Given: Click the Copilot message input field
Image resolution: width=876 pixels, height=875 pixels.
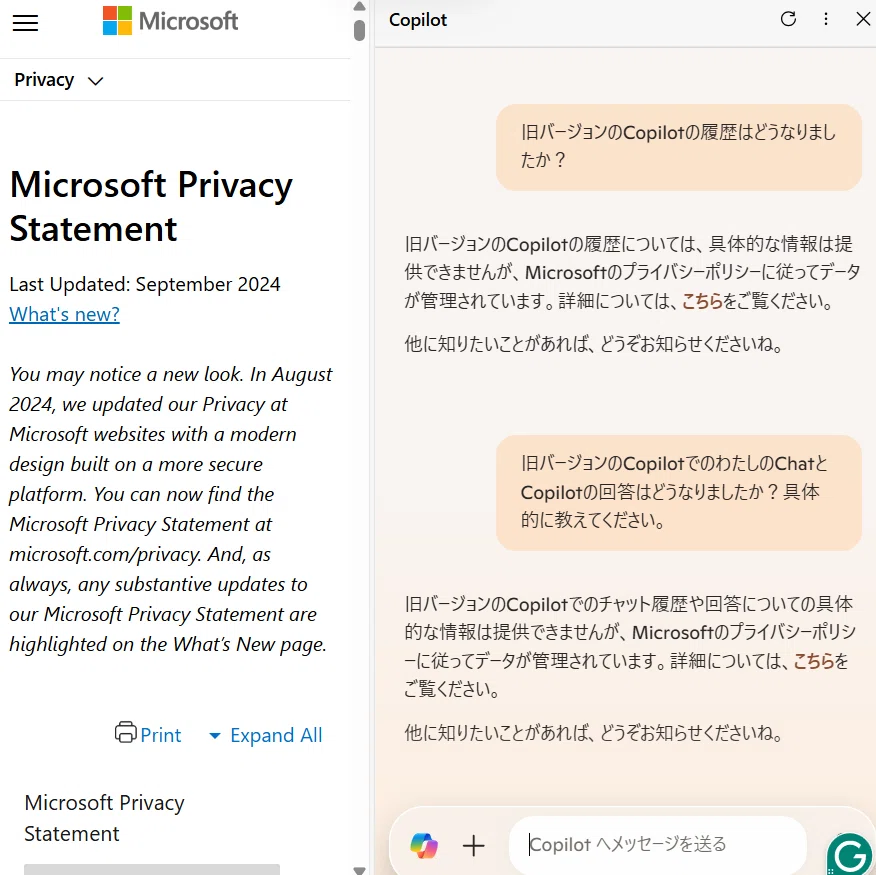Looking at the screenshot, I should [x=658, y=844].
